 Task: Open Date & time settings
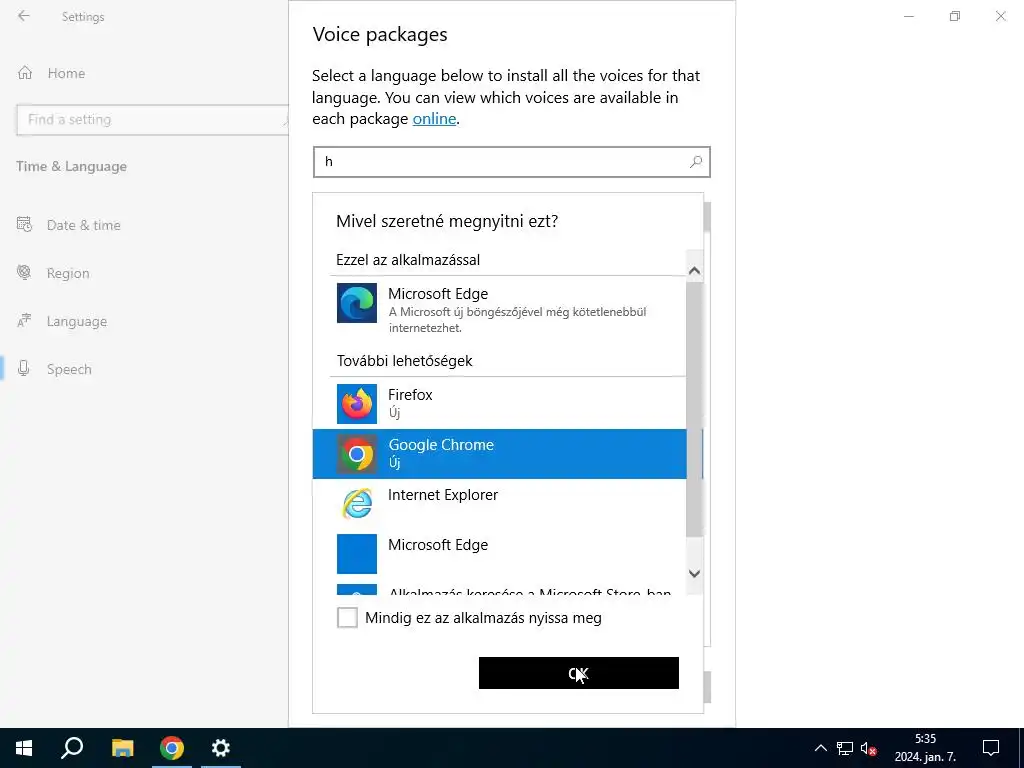coord(84,225)
